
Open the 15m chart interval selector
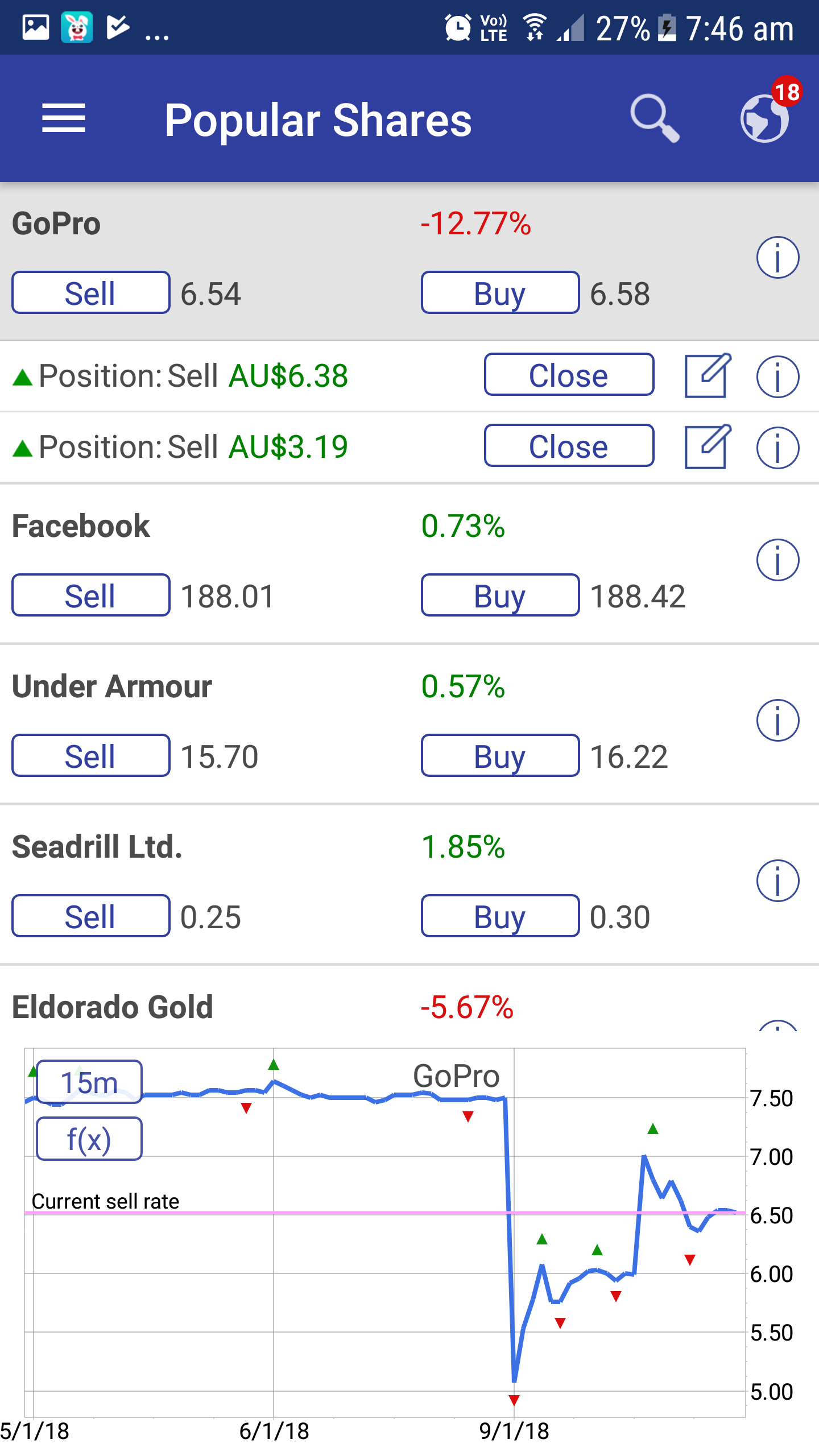pos(89,1082)
